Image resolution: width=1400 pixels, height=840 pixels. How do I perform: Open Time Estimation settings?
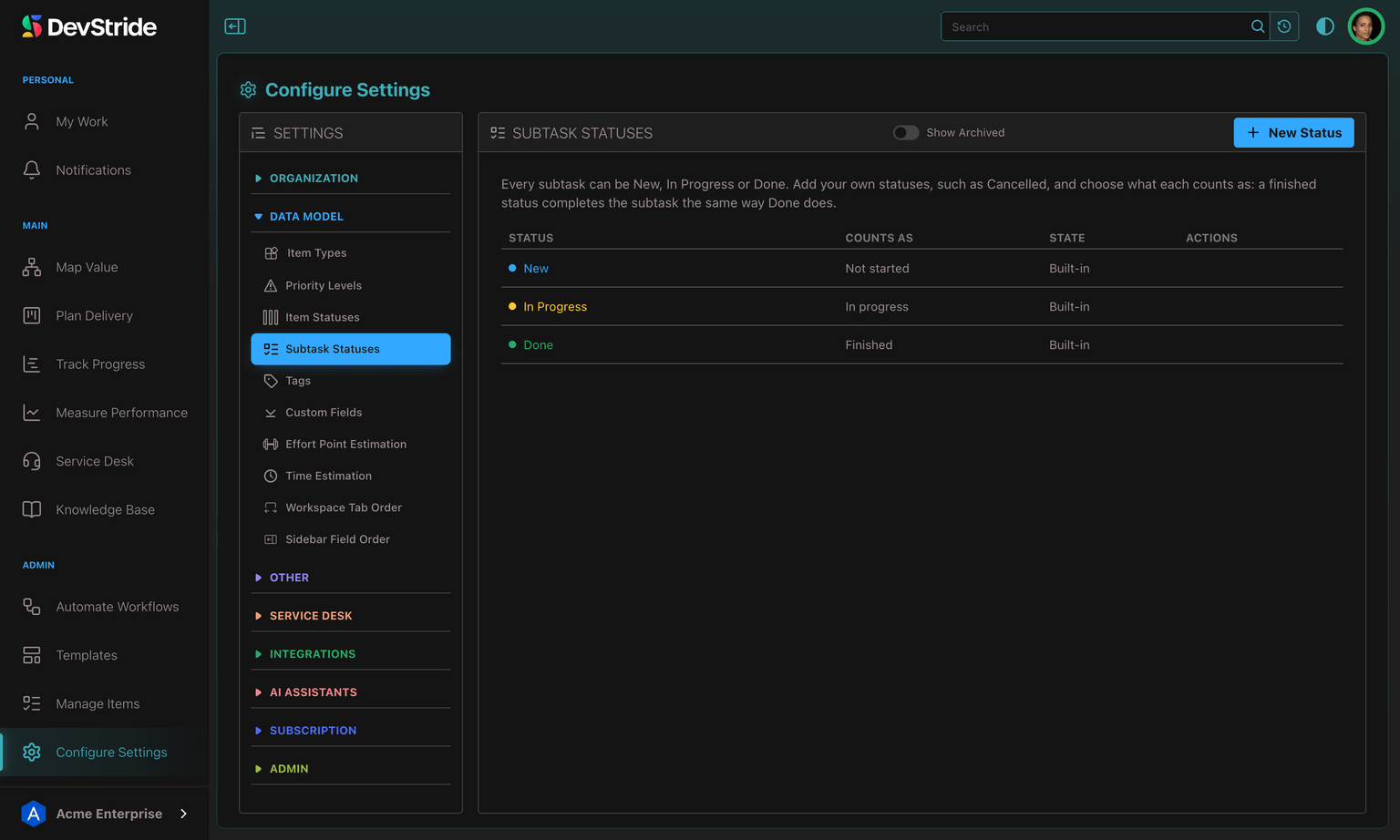[x=351, y=476]
